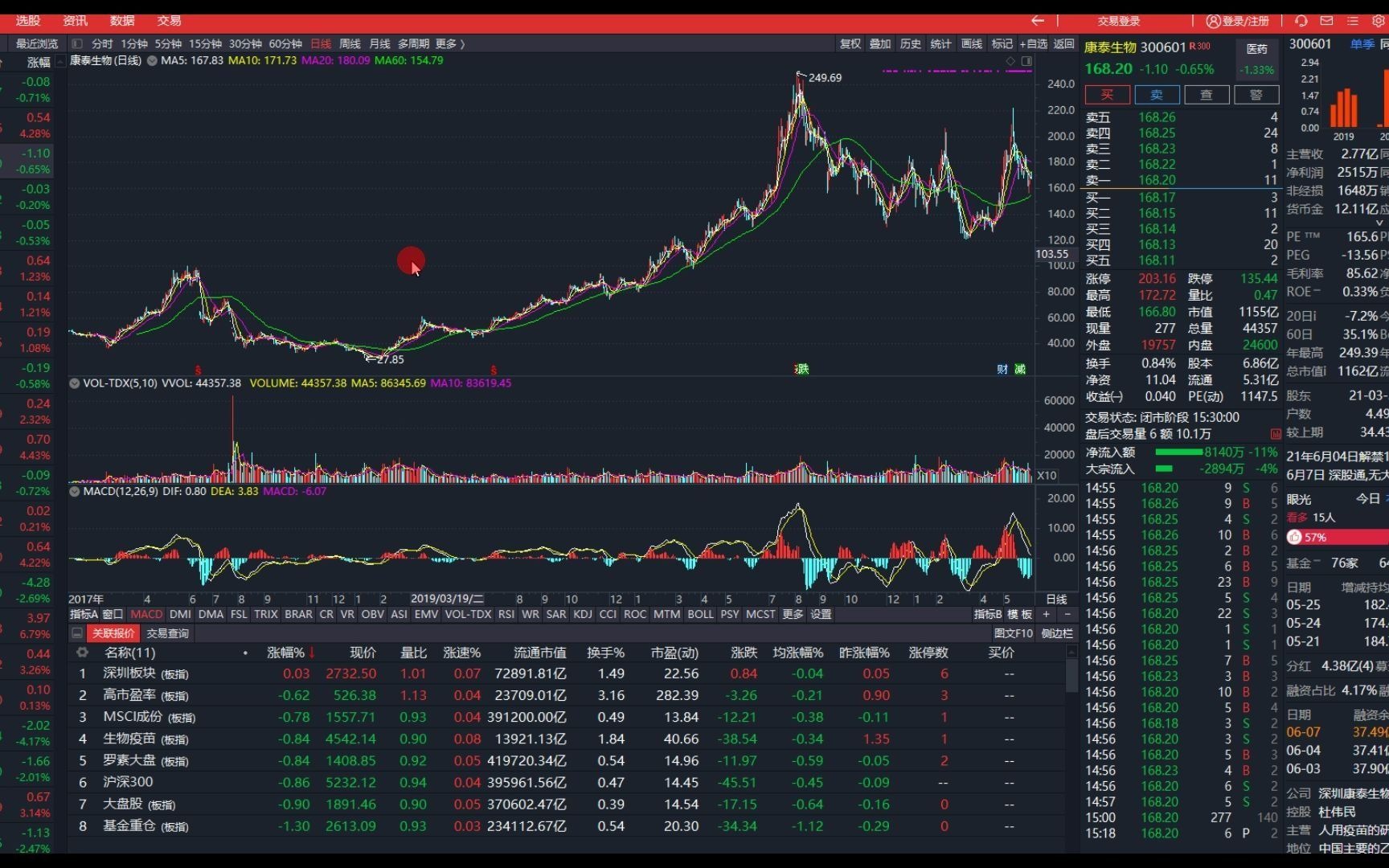This screenshot has width=1389, height=868.
Task: Expand MA indicator dropdown beside 康泰生物(日线)
Action: 152,60
